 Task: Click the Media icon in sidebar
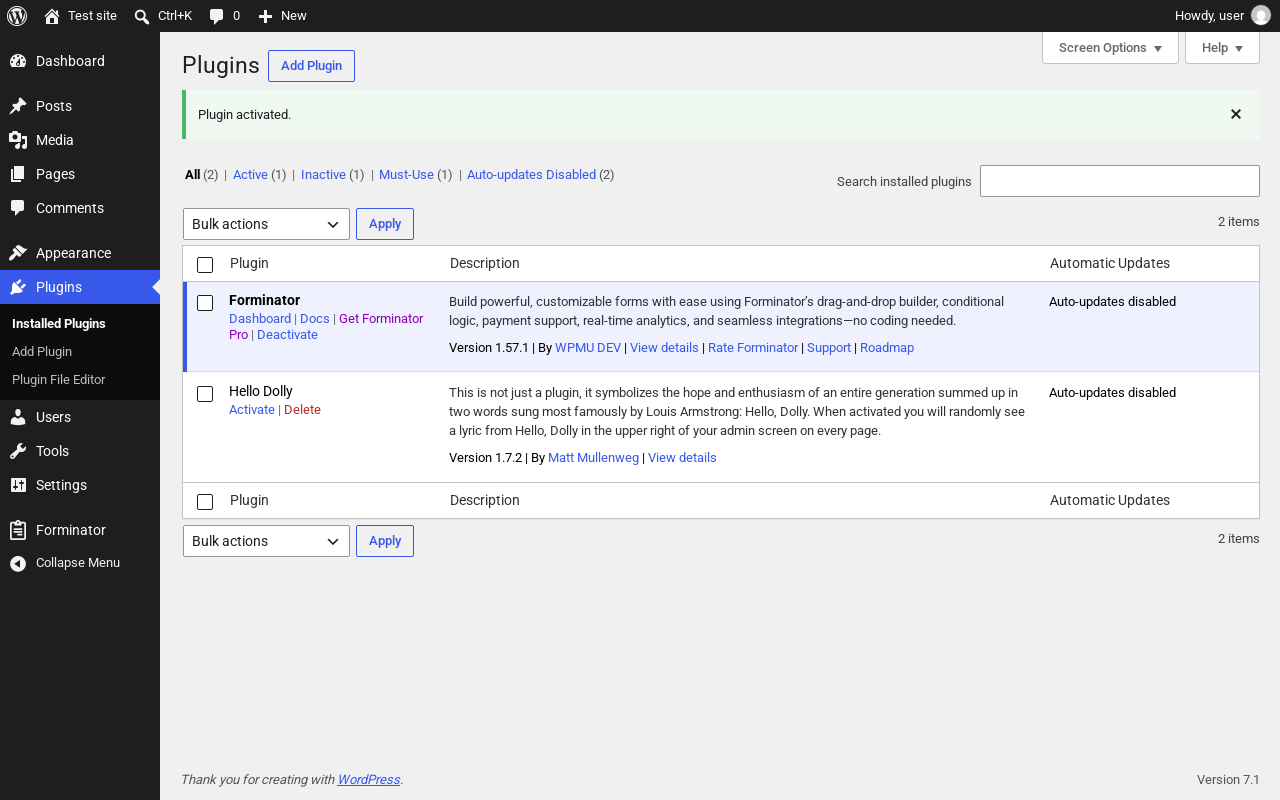[18, 140]
